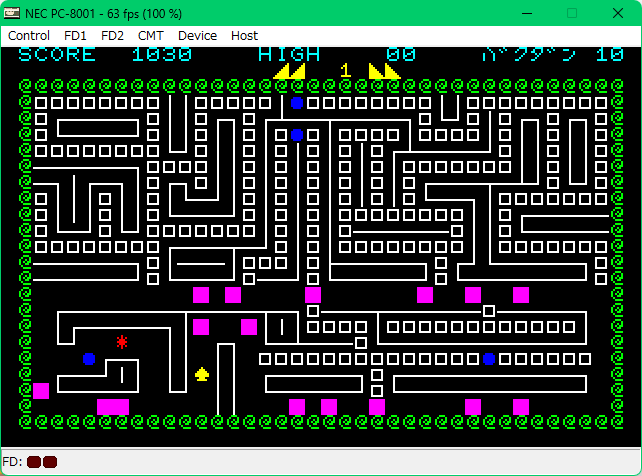The width and height of the screenshot is (642, 476).
Task: Click the blue ball between the column squares
Action: pos(297,135)
